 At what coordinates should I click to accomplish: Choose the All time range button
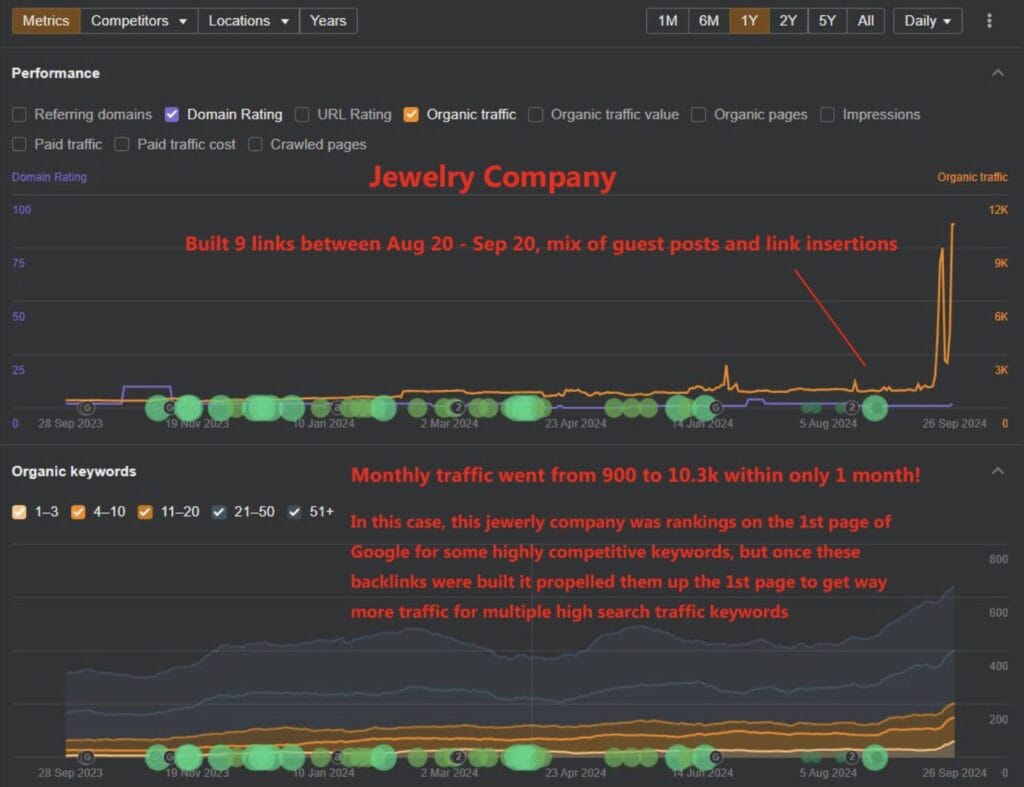coord(865,21)
